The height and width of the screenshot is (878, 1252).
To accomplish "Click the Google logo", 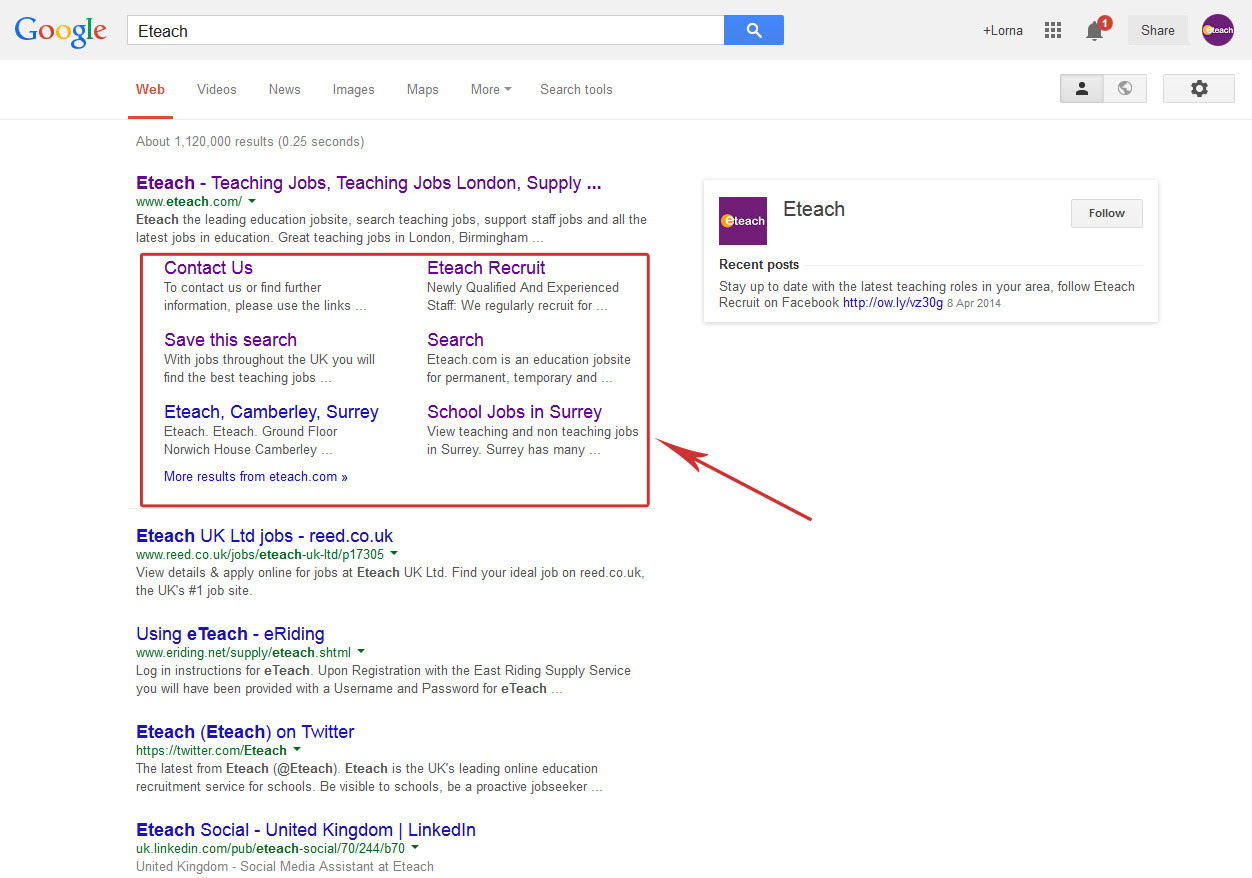I will (x=60, y=31).
